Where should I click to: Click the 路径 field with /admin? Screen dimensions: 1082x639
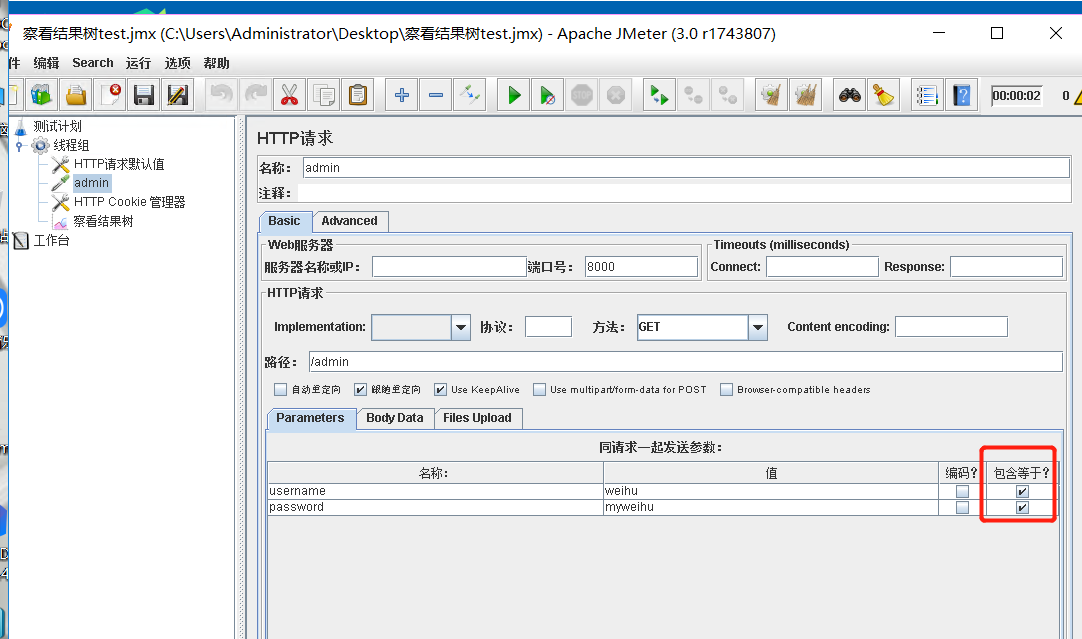(x=685, y=362)
